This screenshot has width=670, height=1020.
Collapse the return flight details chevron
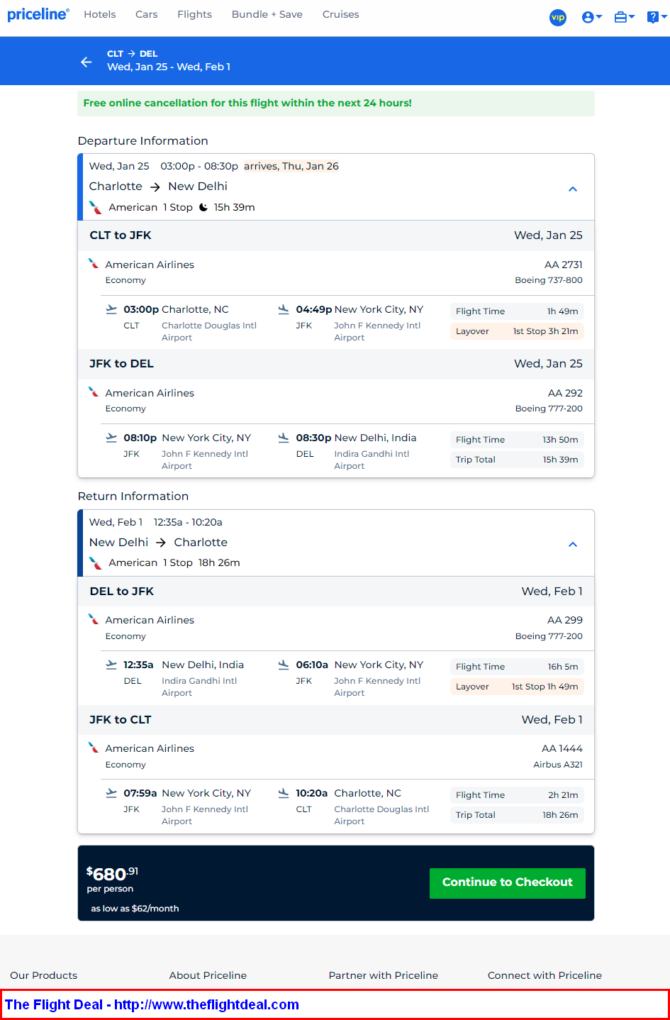(572, 544)
